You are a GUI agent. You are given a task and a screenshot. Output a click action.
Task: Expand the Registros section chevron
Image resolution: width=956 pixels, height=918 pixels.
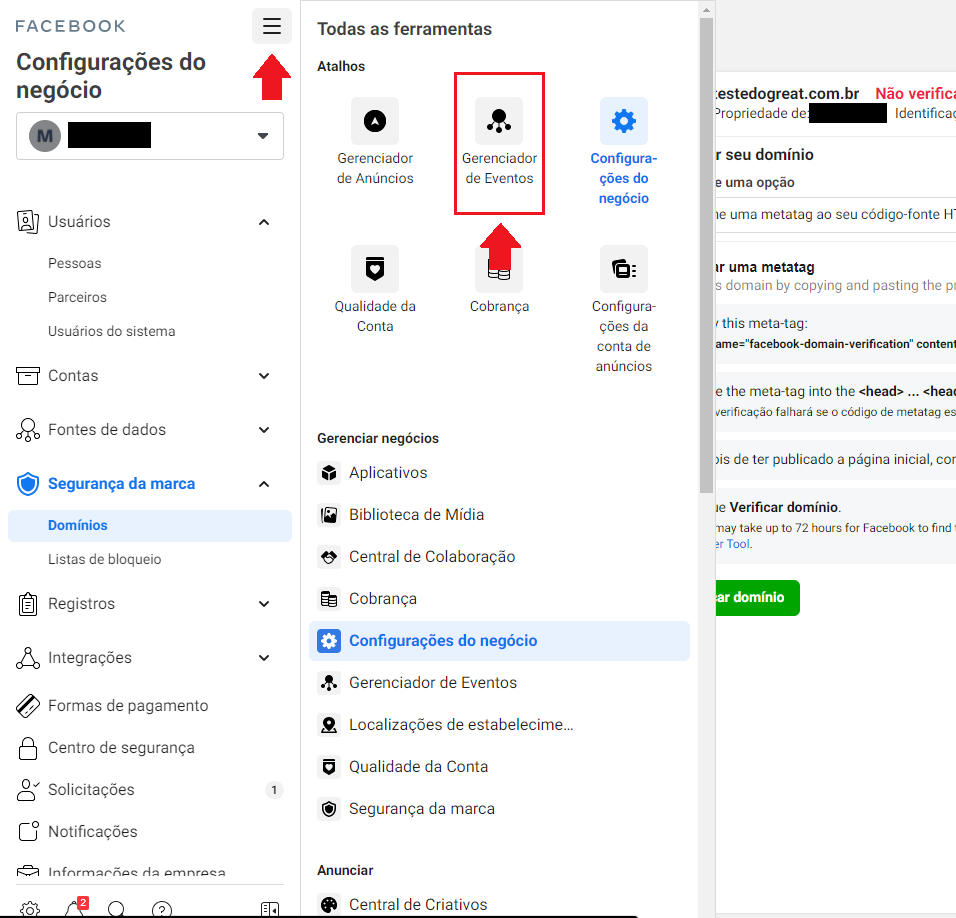pyautogui.click(x=264, y=604)
